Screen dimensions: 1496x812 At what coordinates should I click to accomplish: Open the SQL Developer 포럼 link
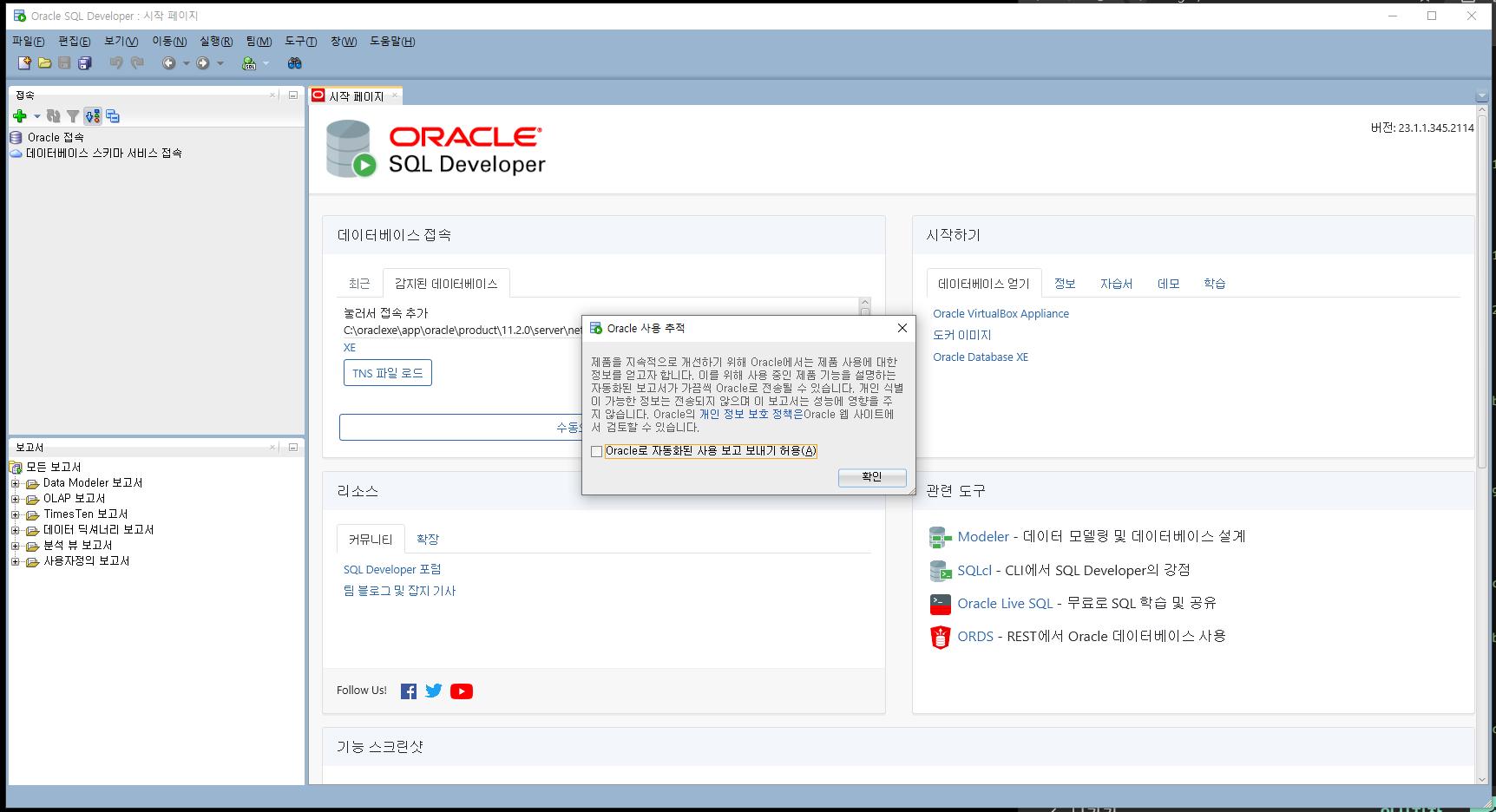click(x=392, y=570)
